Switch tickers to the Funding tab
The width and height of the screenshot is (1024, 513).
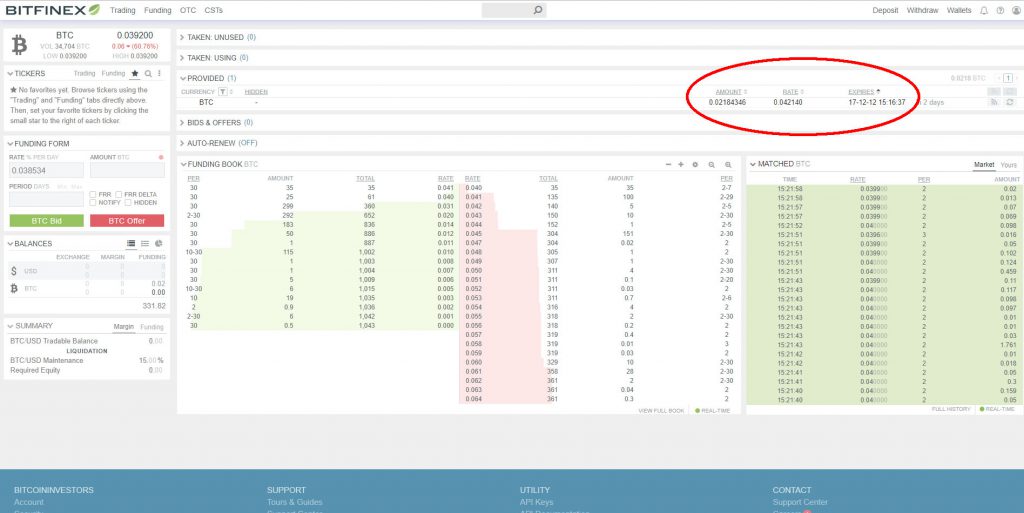tap(113, 74)
